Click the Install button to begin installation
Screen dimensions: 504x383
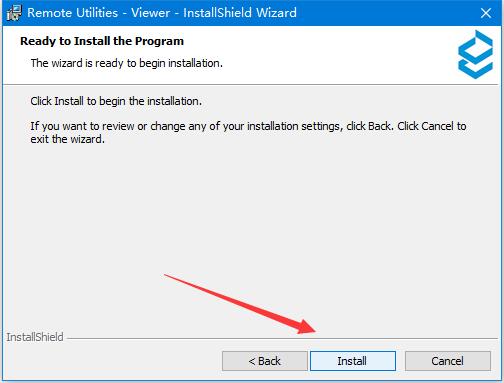[x=353, y=361]
